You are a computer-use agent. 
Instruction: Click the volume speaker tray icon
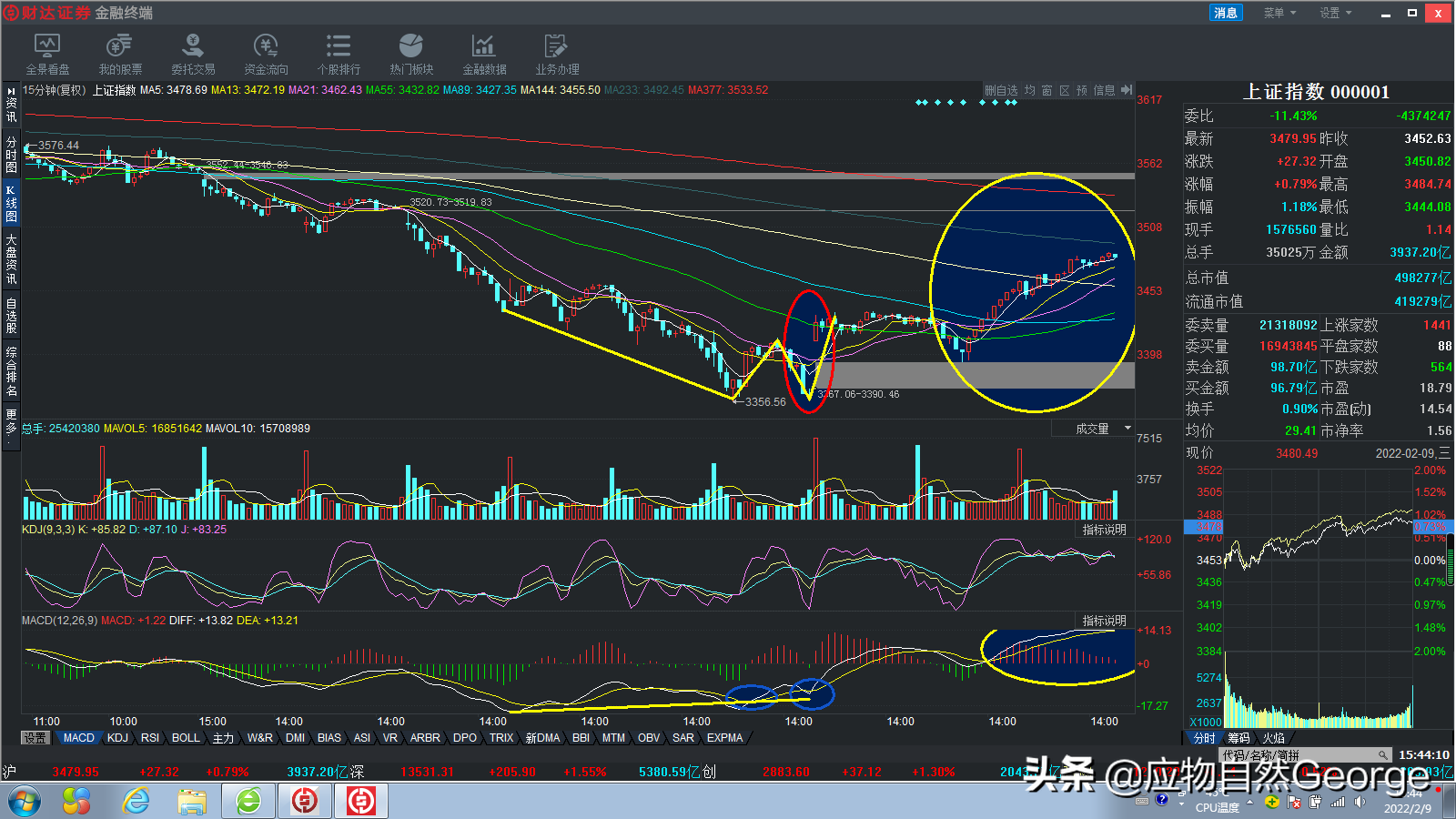1360,802
